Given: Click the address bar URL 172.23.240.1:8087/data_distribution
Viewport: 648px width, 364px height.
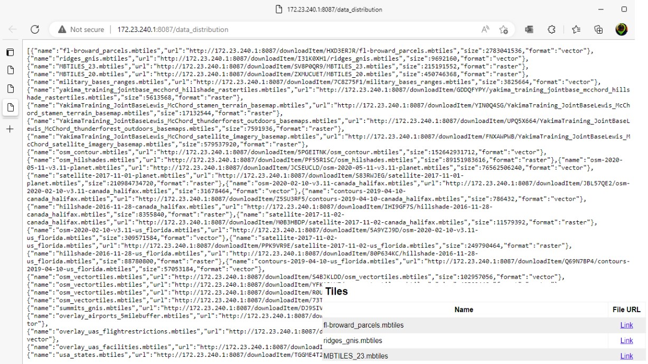Looking at the screenshot, I should 173,30.
